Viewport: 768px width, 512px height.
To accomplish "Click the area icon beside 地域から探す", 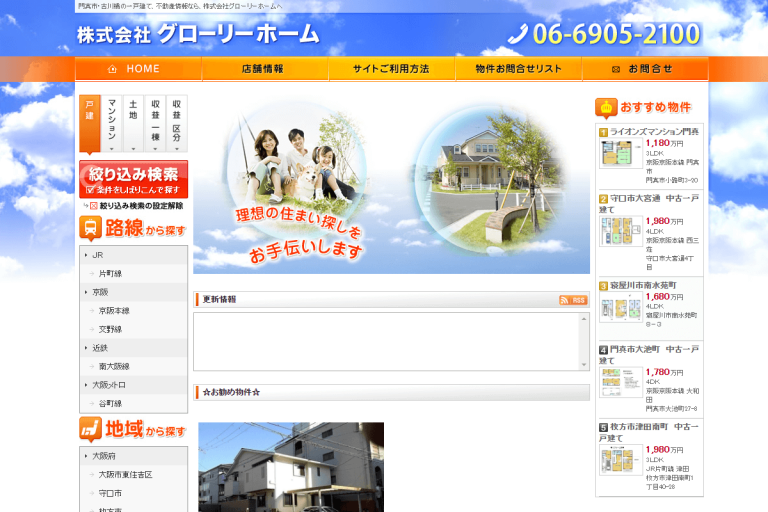I will (90, 429).
